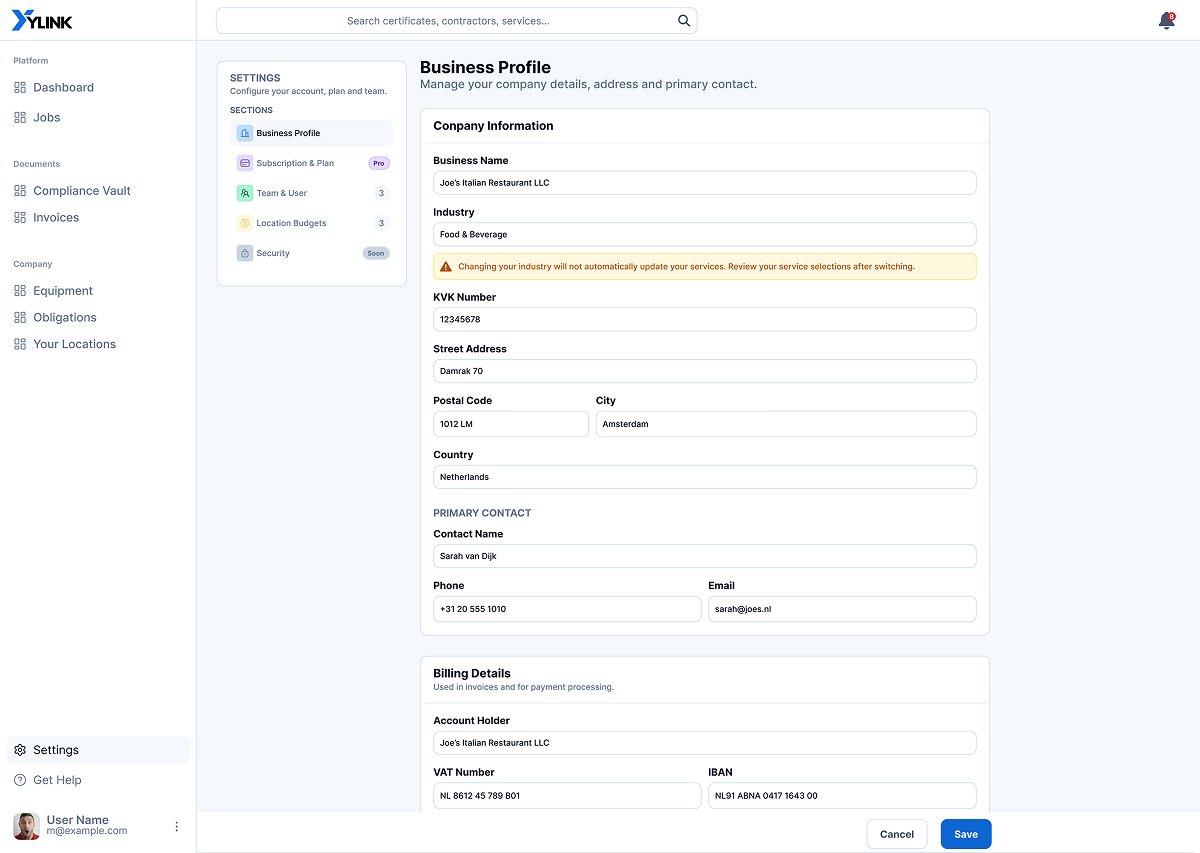The image size is (1200, 853).
Task: Click the User Name profile text
Action: [x=78, y=820]
